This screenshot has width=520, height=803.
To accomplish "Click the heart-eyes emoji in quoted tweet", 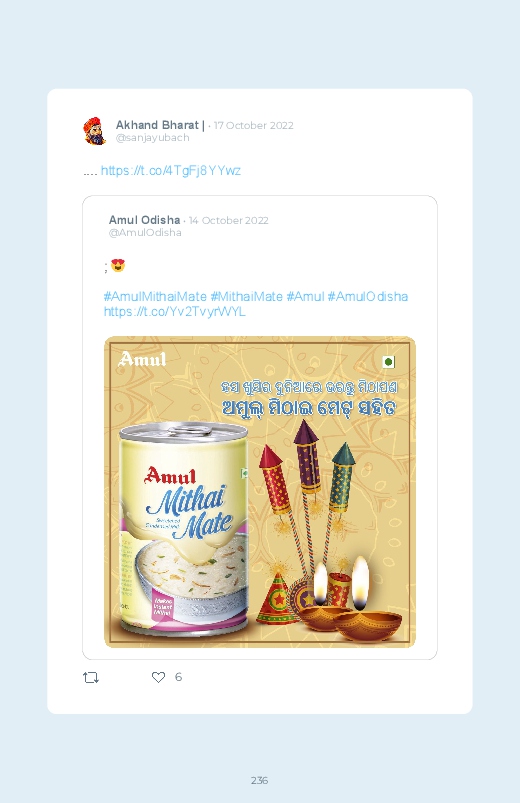I will pos(118,265).
